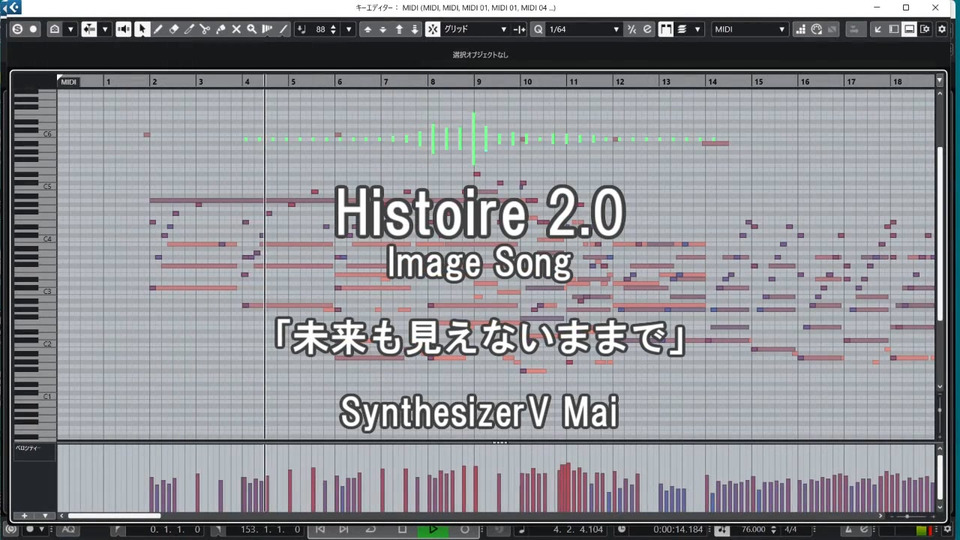Screen dimensions: 960x540
Task: Open retrospective record dropdown arrow
Action: pos(70,29)
